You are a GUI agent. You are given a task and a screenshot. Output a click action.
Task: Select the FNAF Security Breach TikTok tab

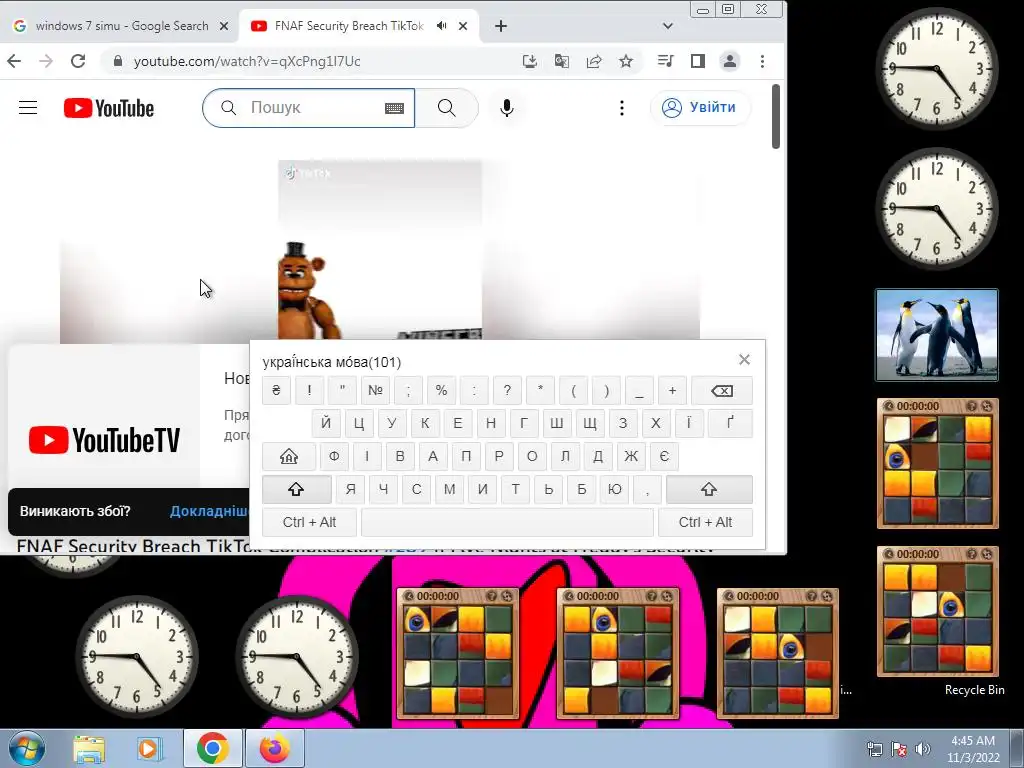tap(349, 26)
